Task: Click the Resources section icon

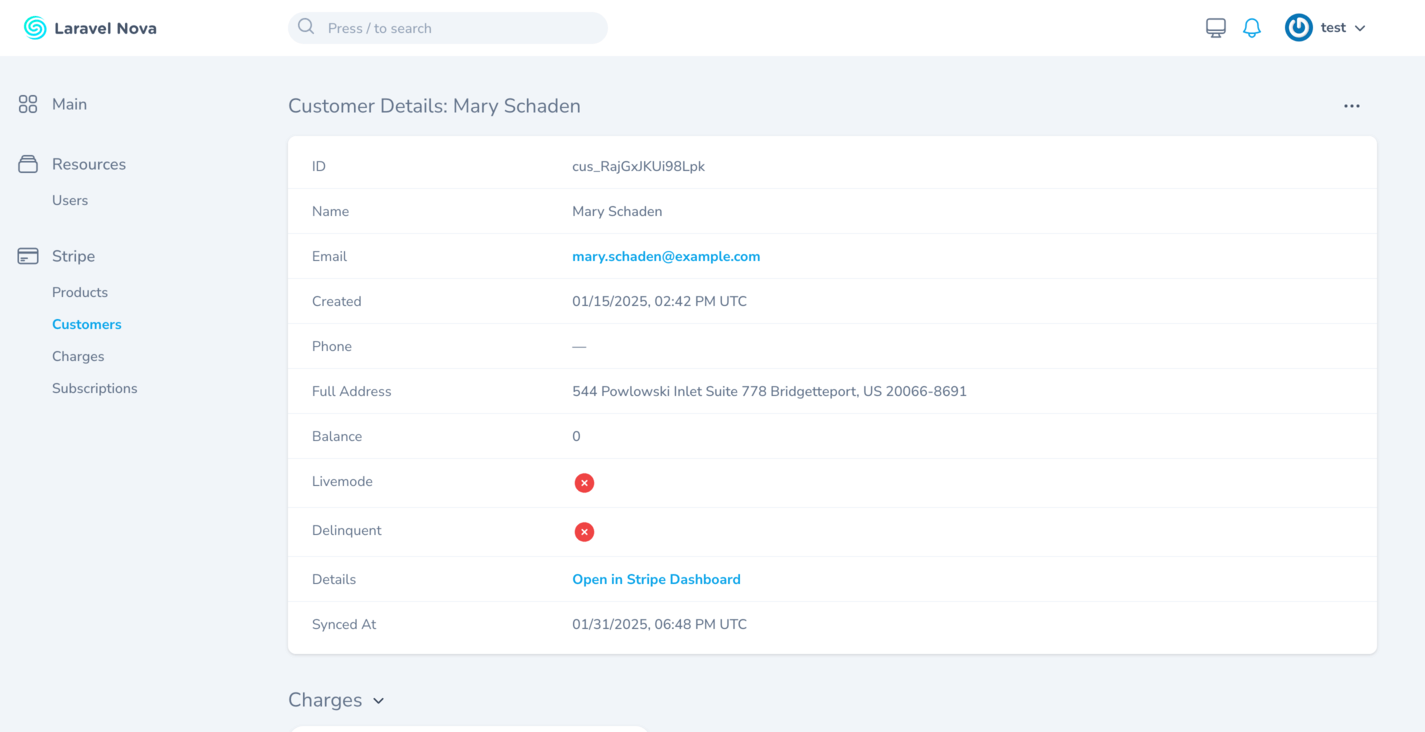Action: point(28,164)
